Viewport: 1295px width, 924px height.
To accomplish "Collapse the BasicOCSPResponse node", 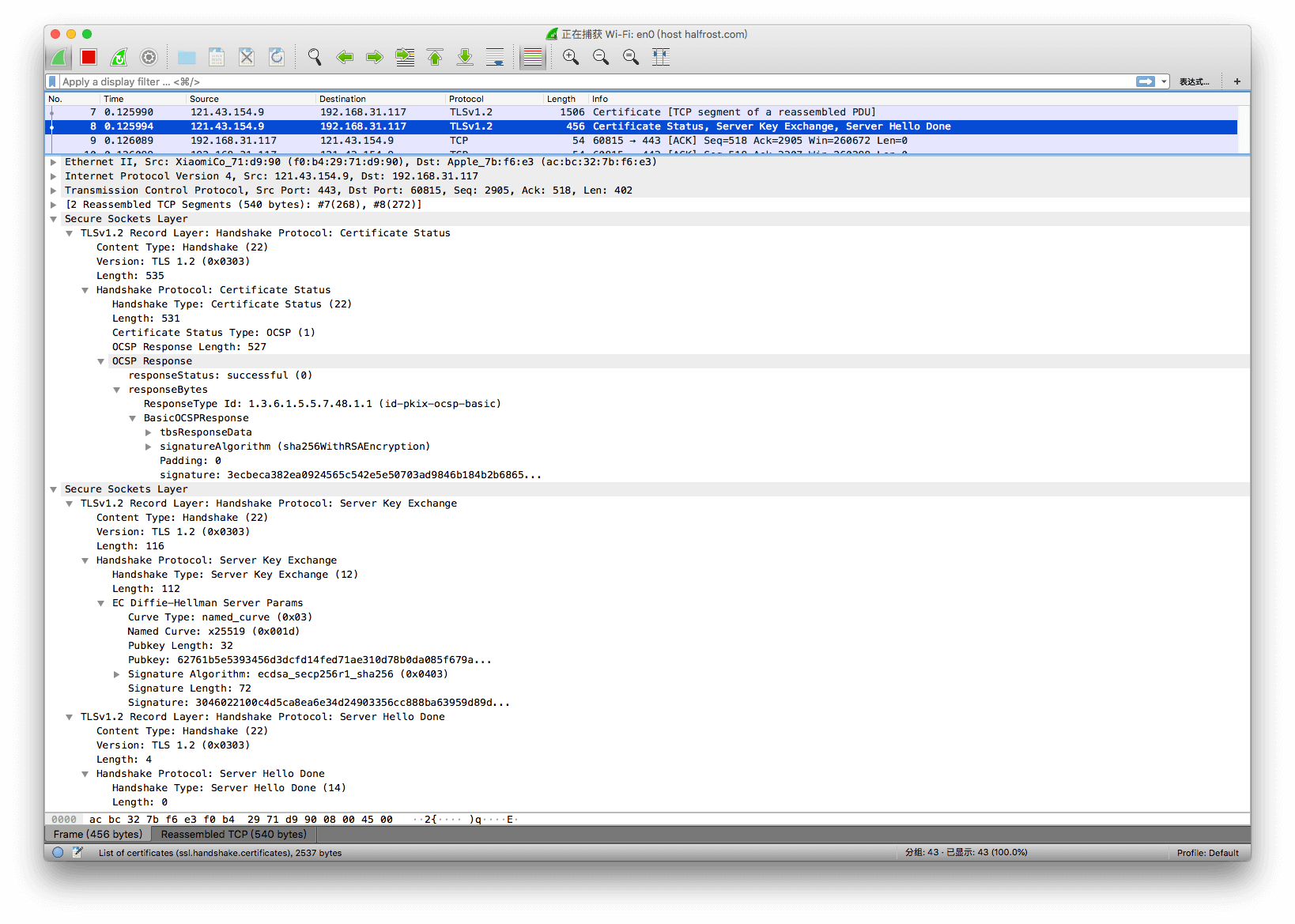I will click(132, 418).
